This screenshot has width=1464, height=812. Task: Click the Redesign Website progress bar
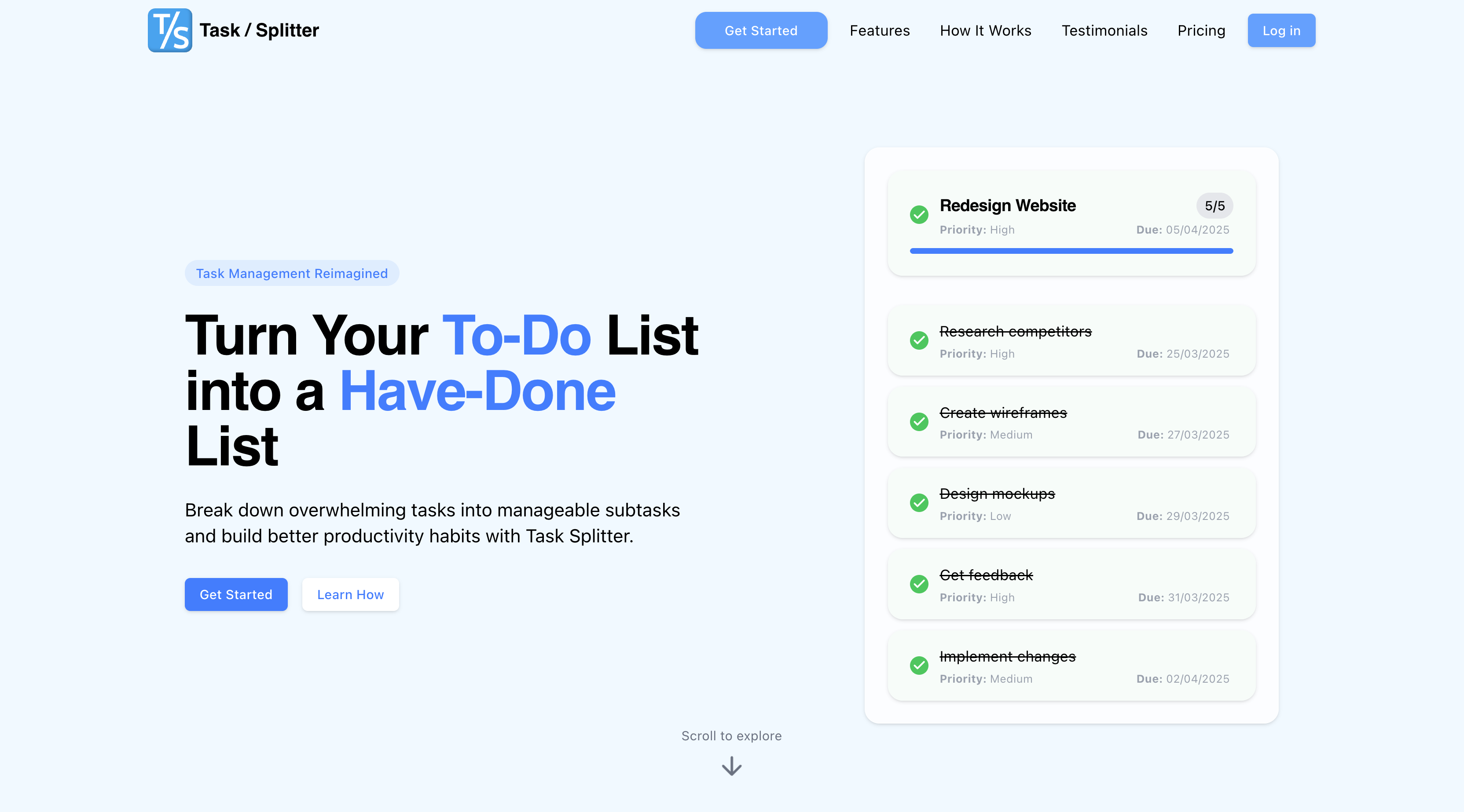[1071, 251]
